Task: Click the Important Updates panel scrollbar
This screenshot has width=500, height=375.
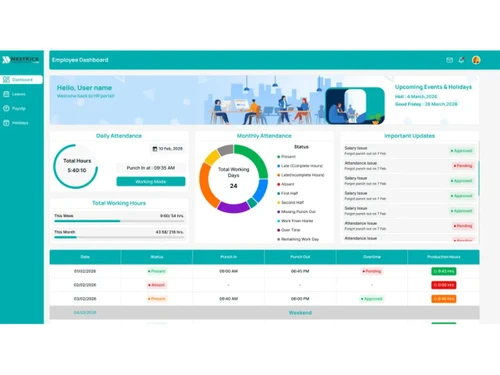Action: click(x=479, y=178)
